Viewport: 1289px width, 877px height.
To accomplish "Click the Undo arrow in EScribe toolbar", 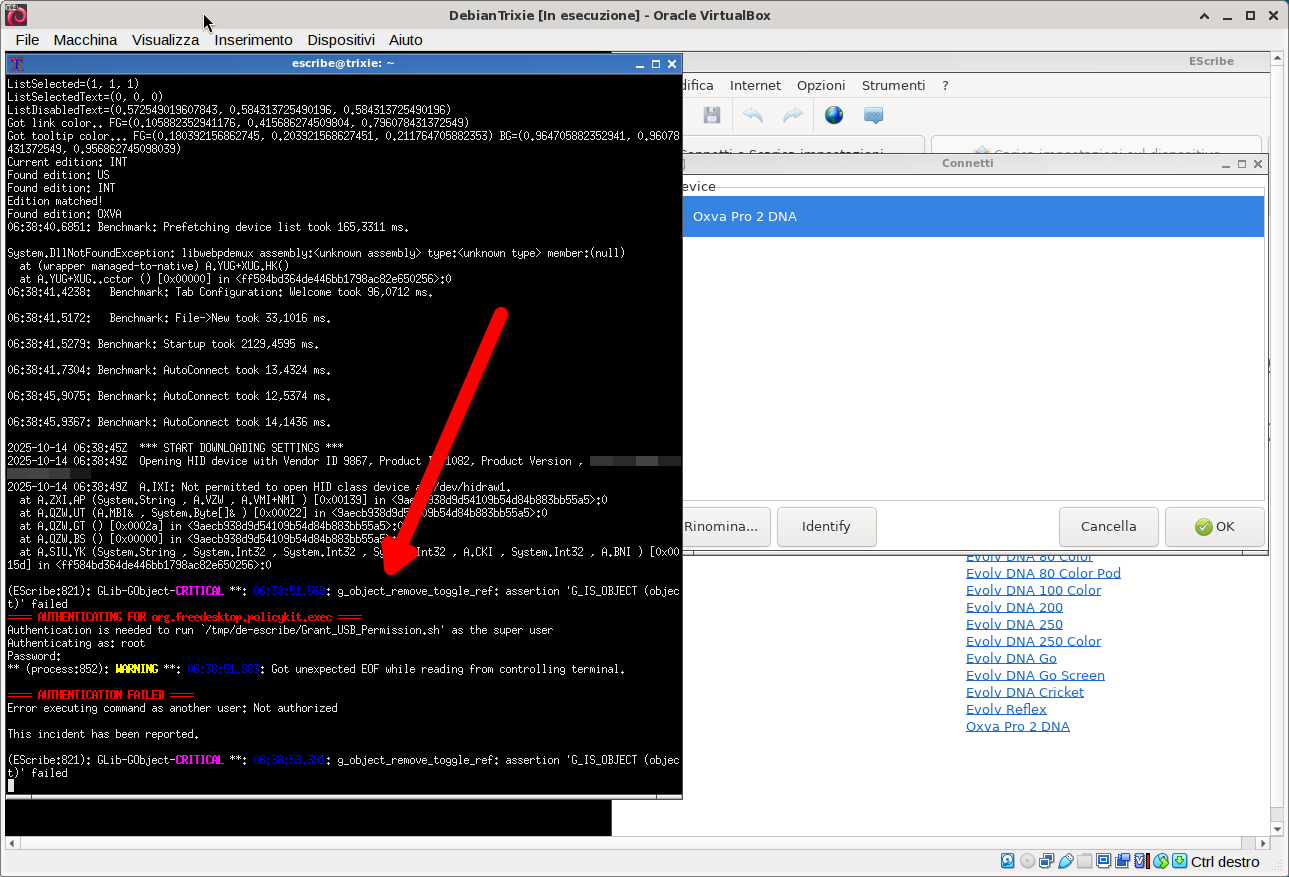I will click(753, 116).
